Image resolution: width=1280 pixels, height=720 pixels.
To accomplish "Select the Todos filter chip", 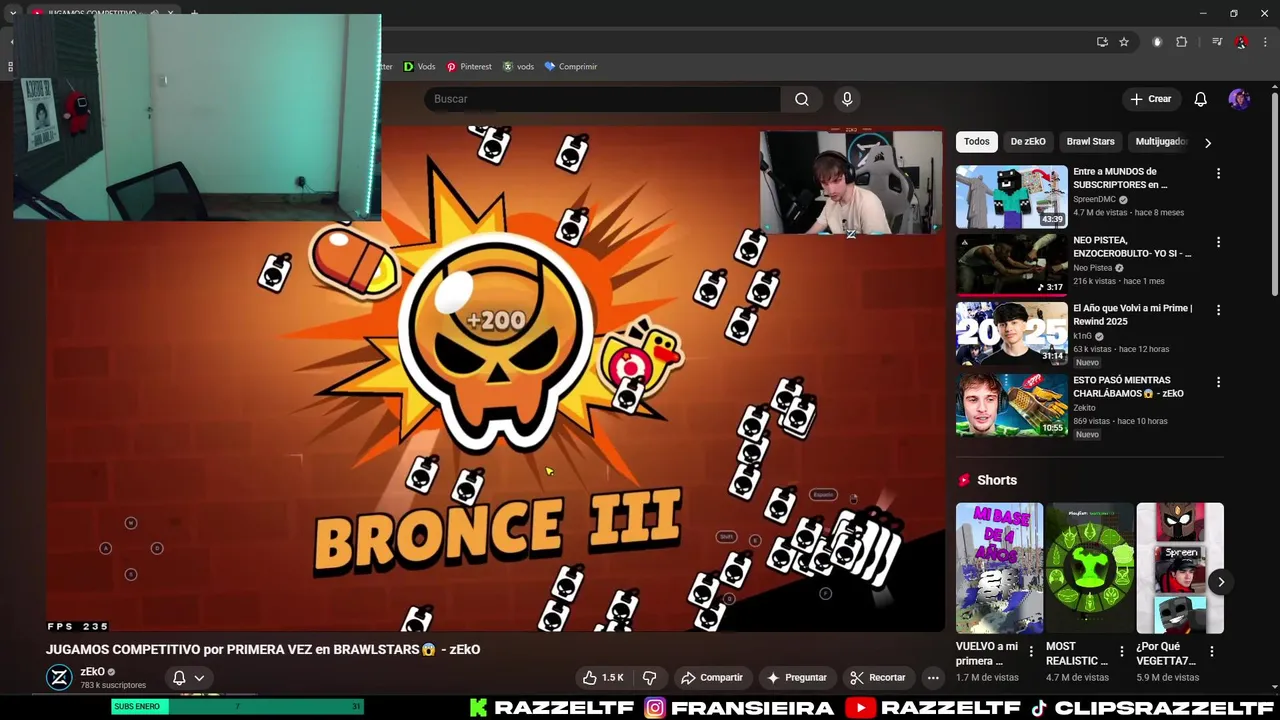I will coord(977,142).
